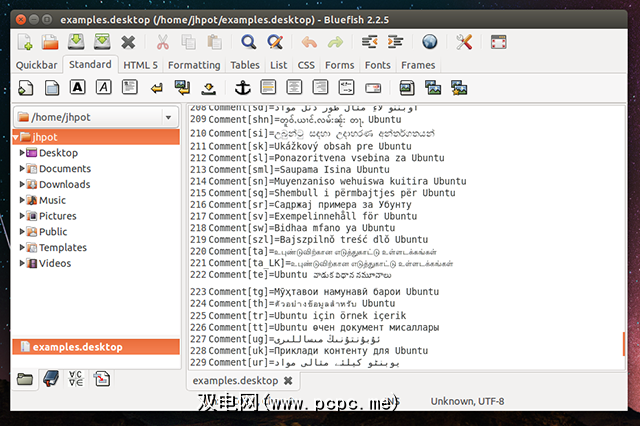Switch to the Fonts tab
640x426 pixels.
pyautogui.click(x=378, y=65)
